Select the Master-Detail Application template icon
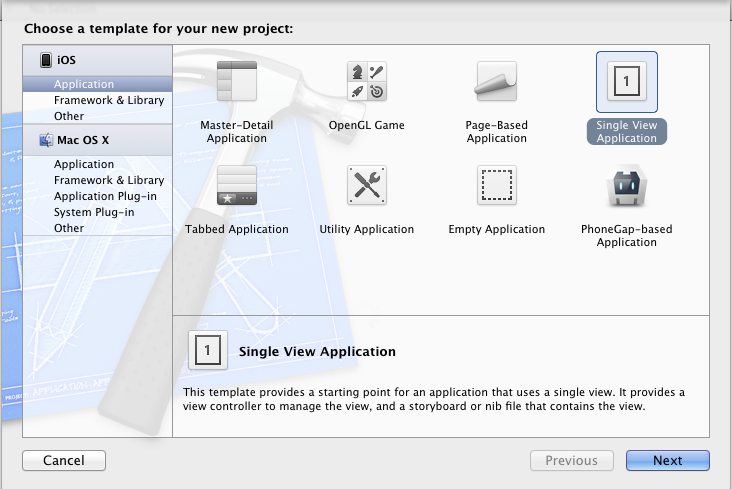The width and height of the screenshot is (732, 489). 237,81
